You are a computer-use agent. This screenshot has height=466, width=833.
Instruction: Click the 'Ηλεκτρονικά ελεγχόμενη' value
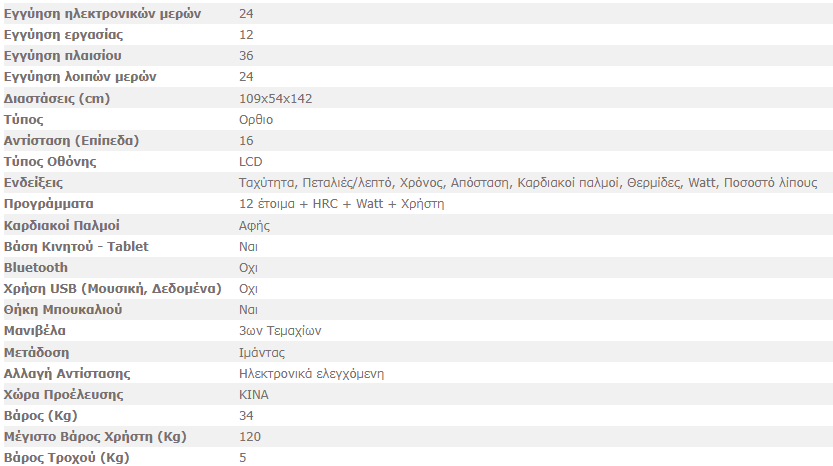(x=311, y=374)
